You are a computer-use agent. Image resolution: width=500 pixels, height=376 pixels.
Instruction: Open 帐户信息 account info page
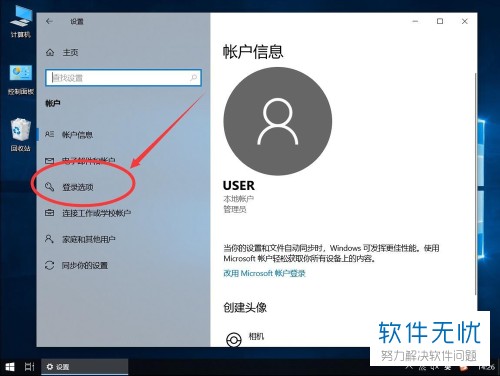[77, 135]
